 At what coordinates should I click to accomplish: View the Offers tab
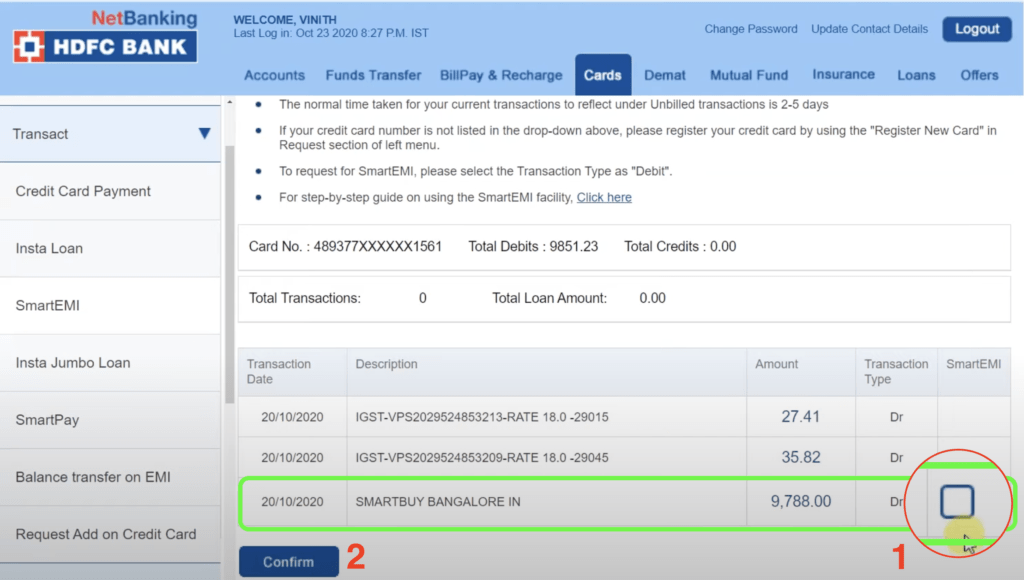[x=979, y=75]
